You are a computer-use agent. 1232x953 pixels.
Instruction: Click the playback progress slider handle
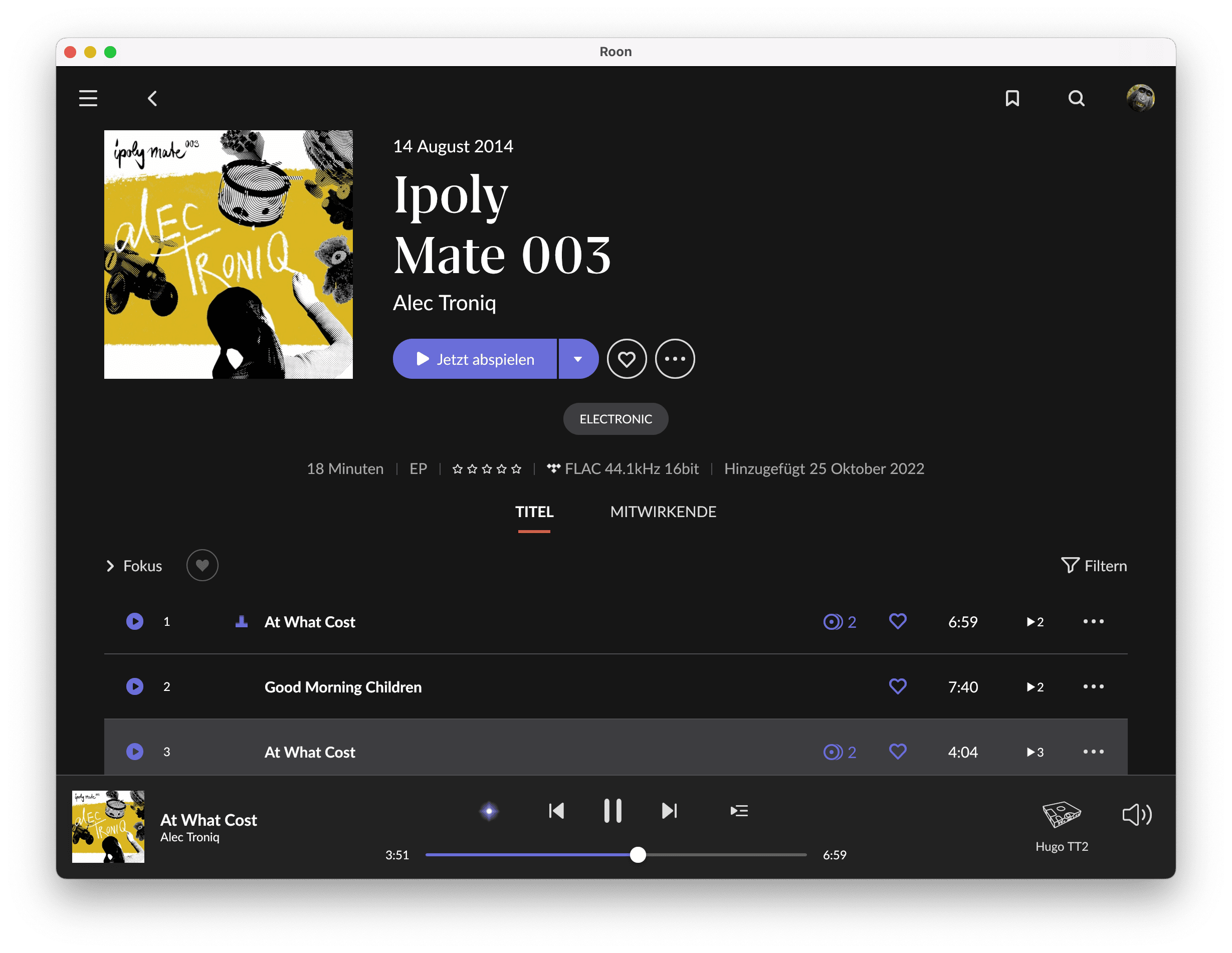(638, 855)
